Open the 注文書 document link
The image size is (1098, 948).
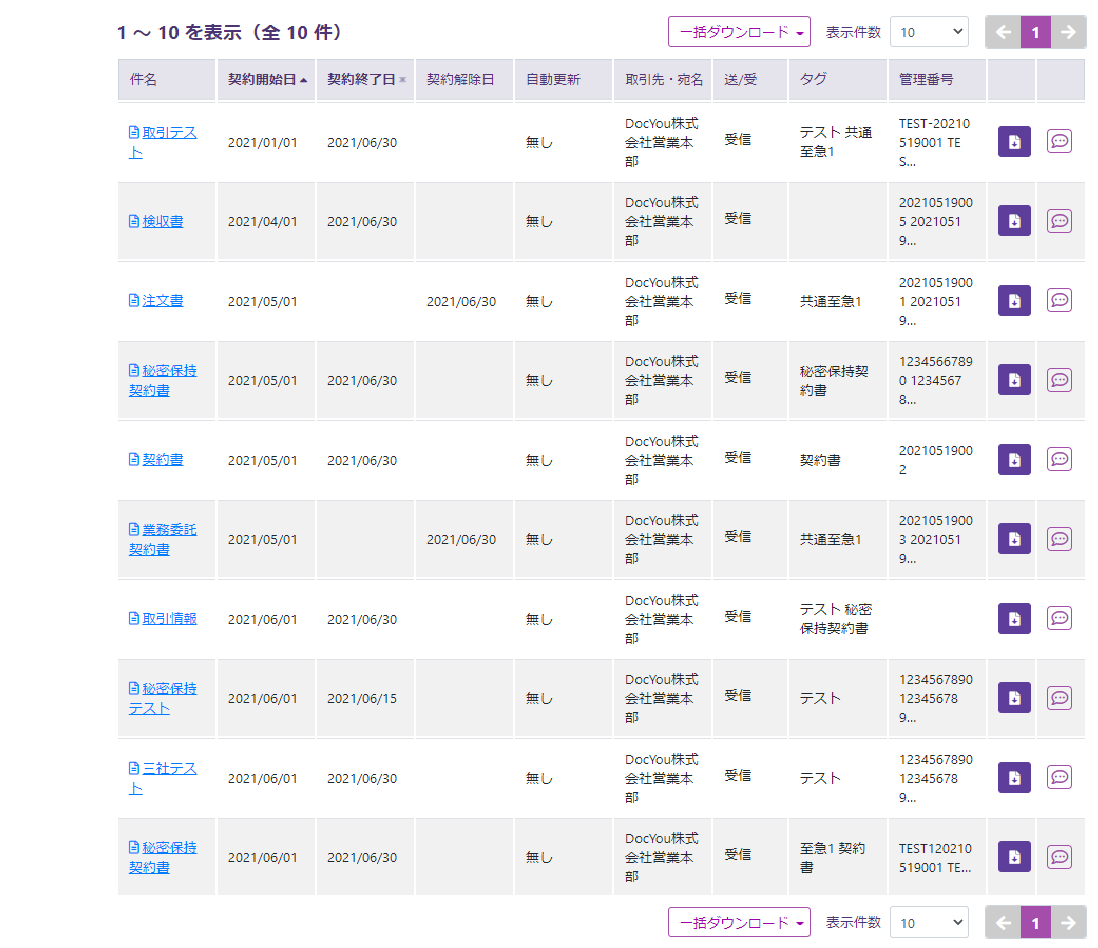162,300
